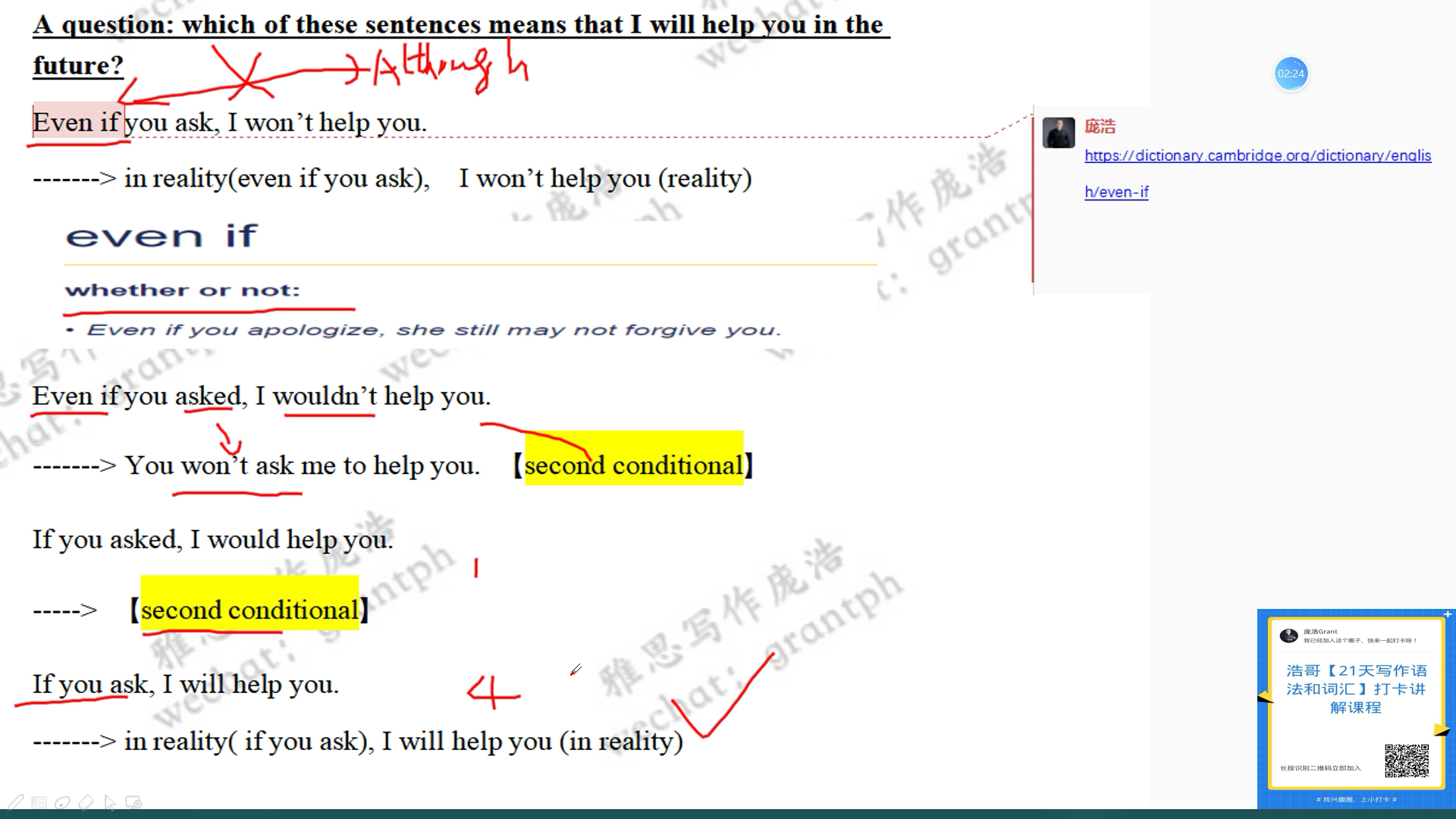1456x819 pixels.
Task: Click the instructor profile avatar
Action: click(1059, 132)
